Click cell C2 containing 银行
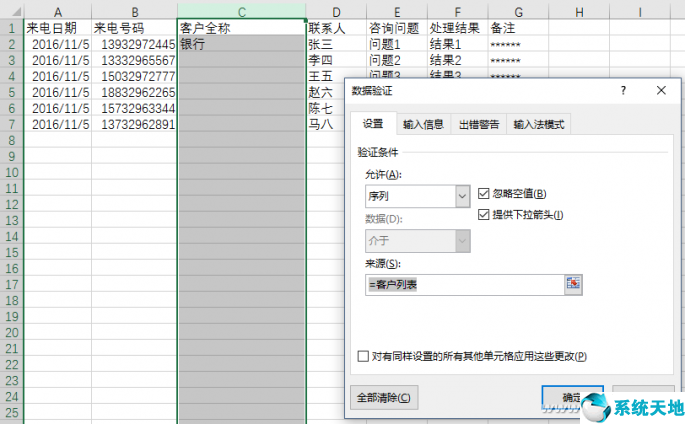This screenshot has height=424, width=685. [241, 44]
